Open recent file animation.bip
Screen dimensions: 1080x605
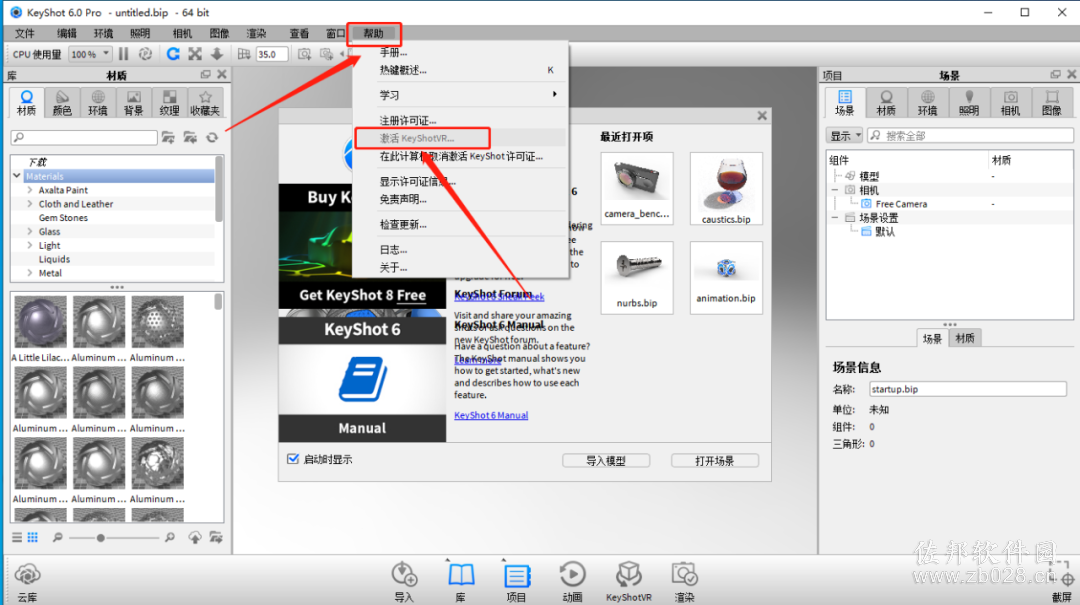click(726, 277)
